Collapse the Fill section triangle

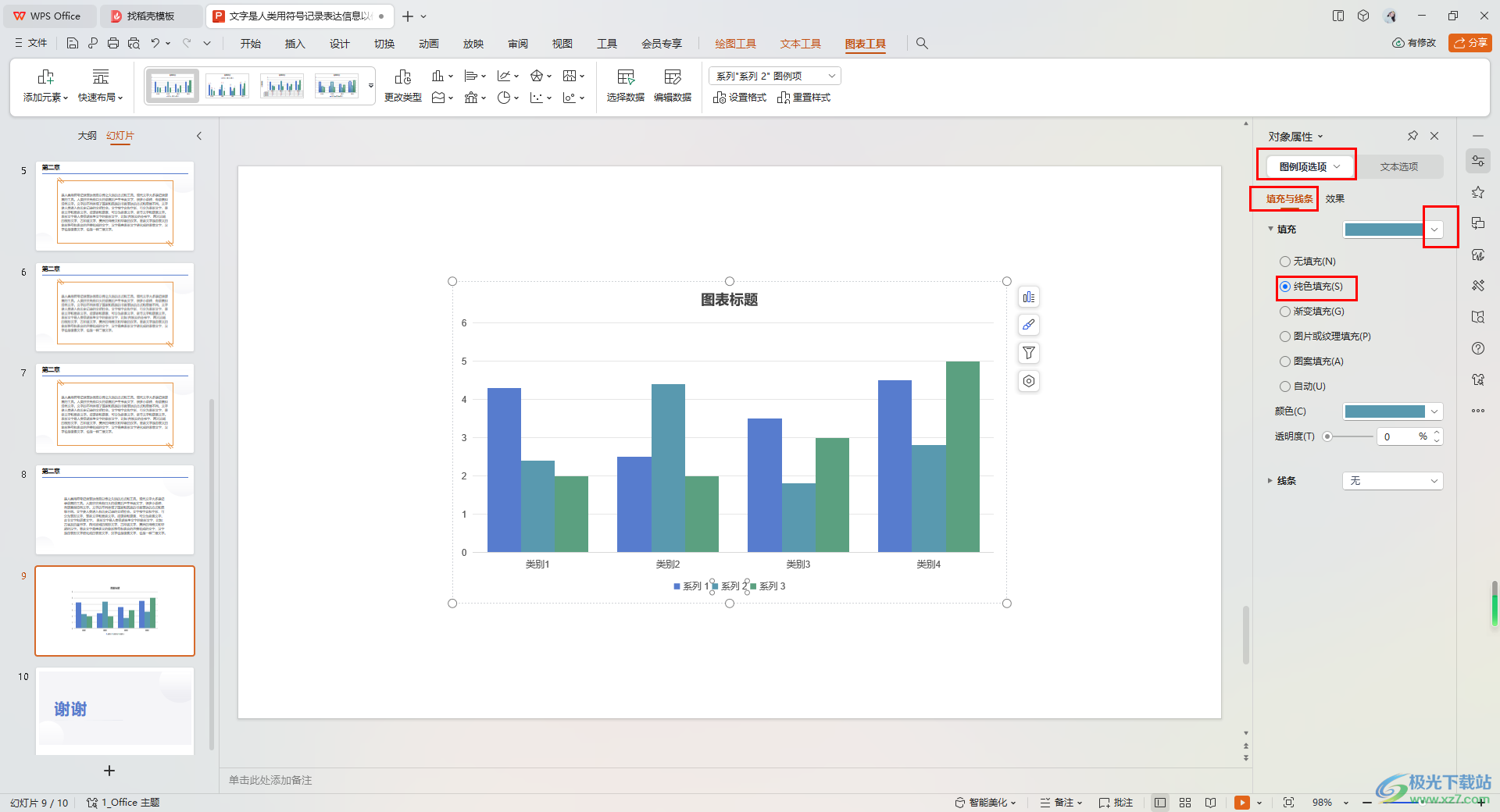pyautogui.click(x=1270, y=230)
